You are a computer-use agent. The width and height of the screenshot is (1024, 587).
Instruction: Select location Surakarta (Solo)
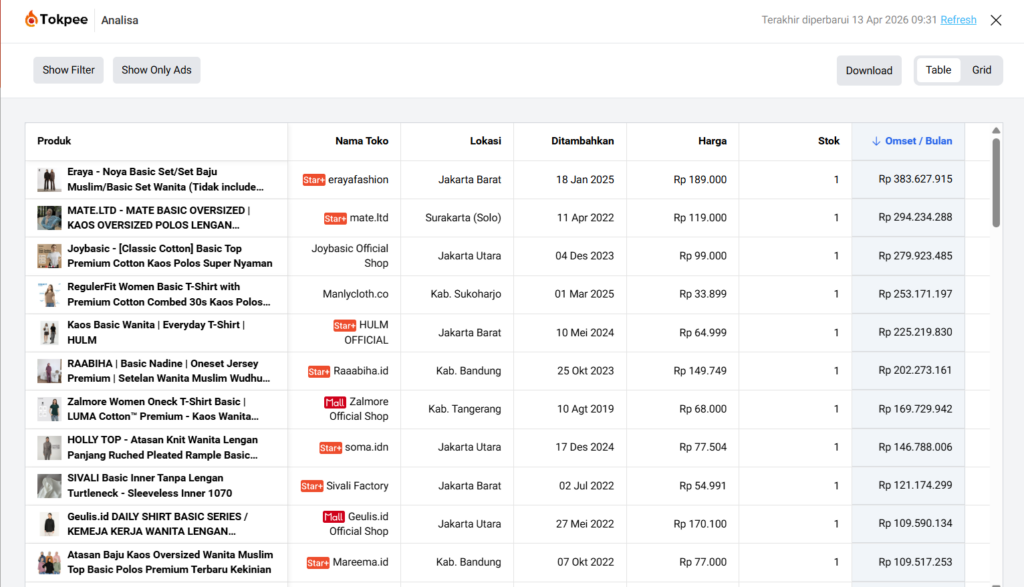coord(463,218)
